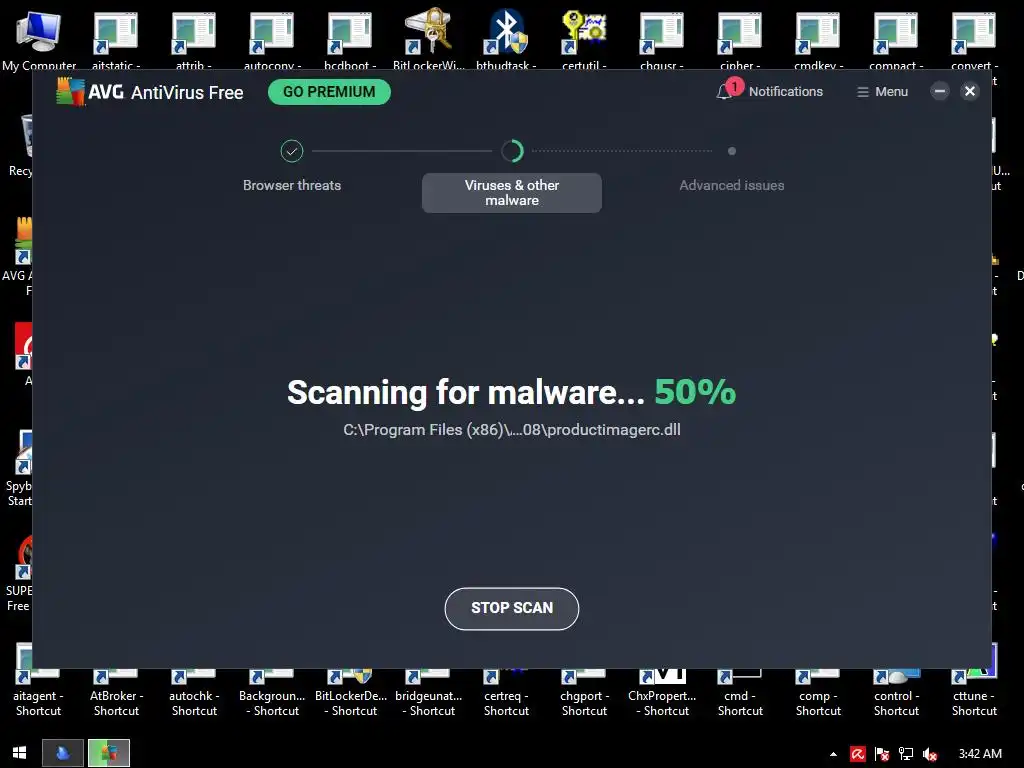
Task: Select the My Computer desktop icon
Action: point(39,39)
